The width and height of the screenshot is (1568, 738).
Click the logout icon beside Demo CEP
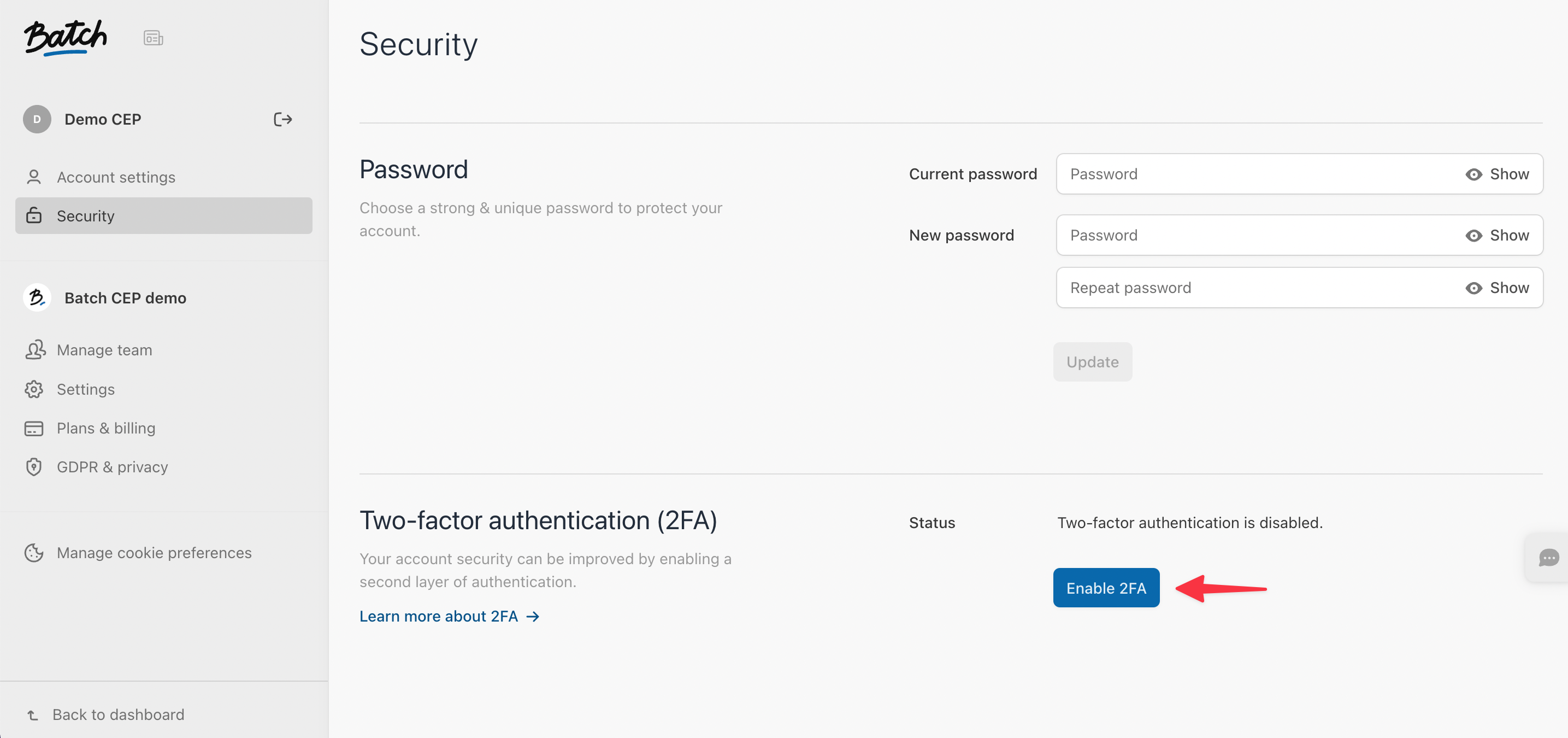click(282, 119)
